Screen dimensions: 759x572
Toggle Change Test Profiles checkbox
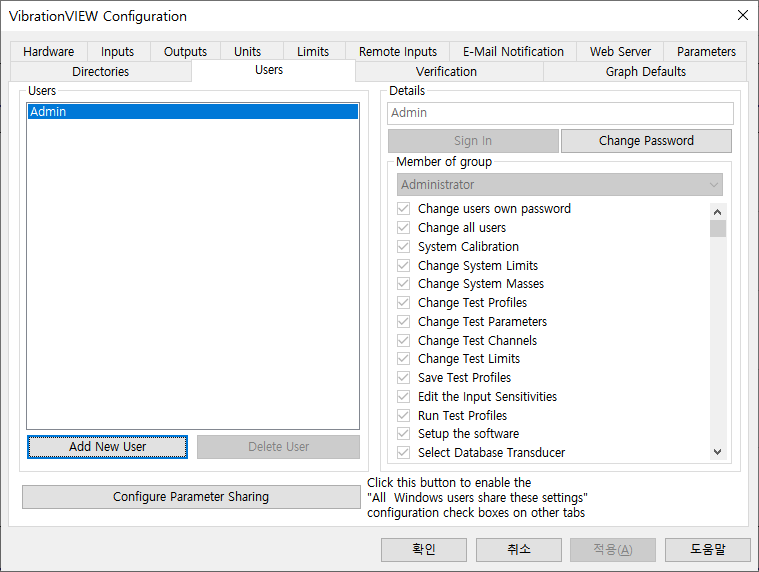403,302
